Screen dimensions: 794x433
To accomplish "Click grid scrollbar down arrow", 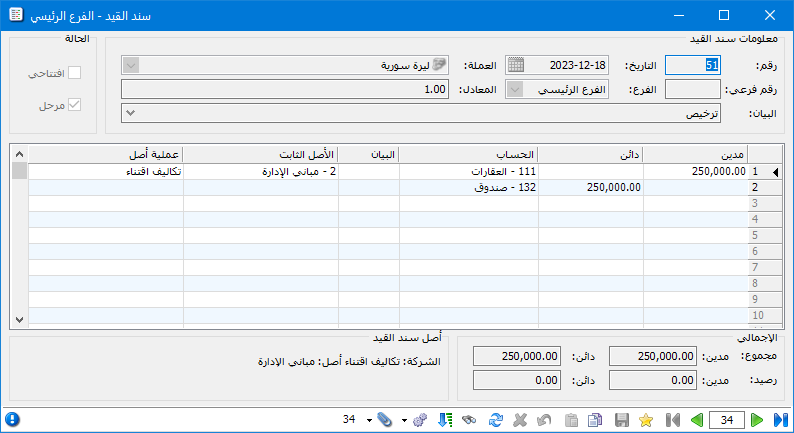I will click(19, 320).
